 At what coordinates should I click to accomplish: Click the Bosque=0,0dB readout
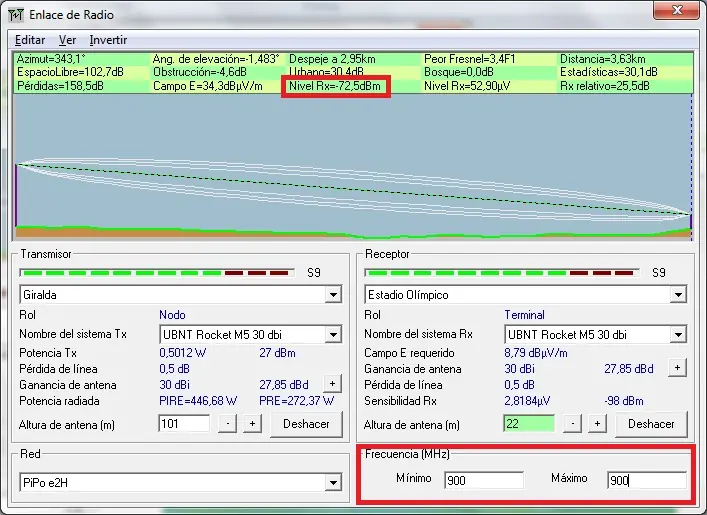click(x=459, y=72)
